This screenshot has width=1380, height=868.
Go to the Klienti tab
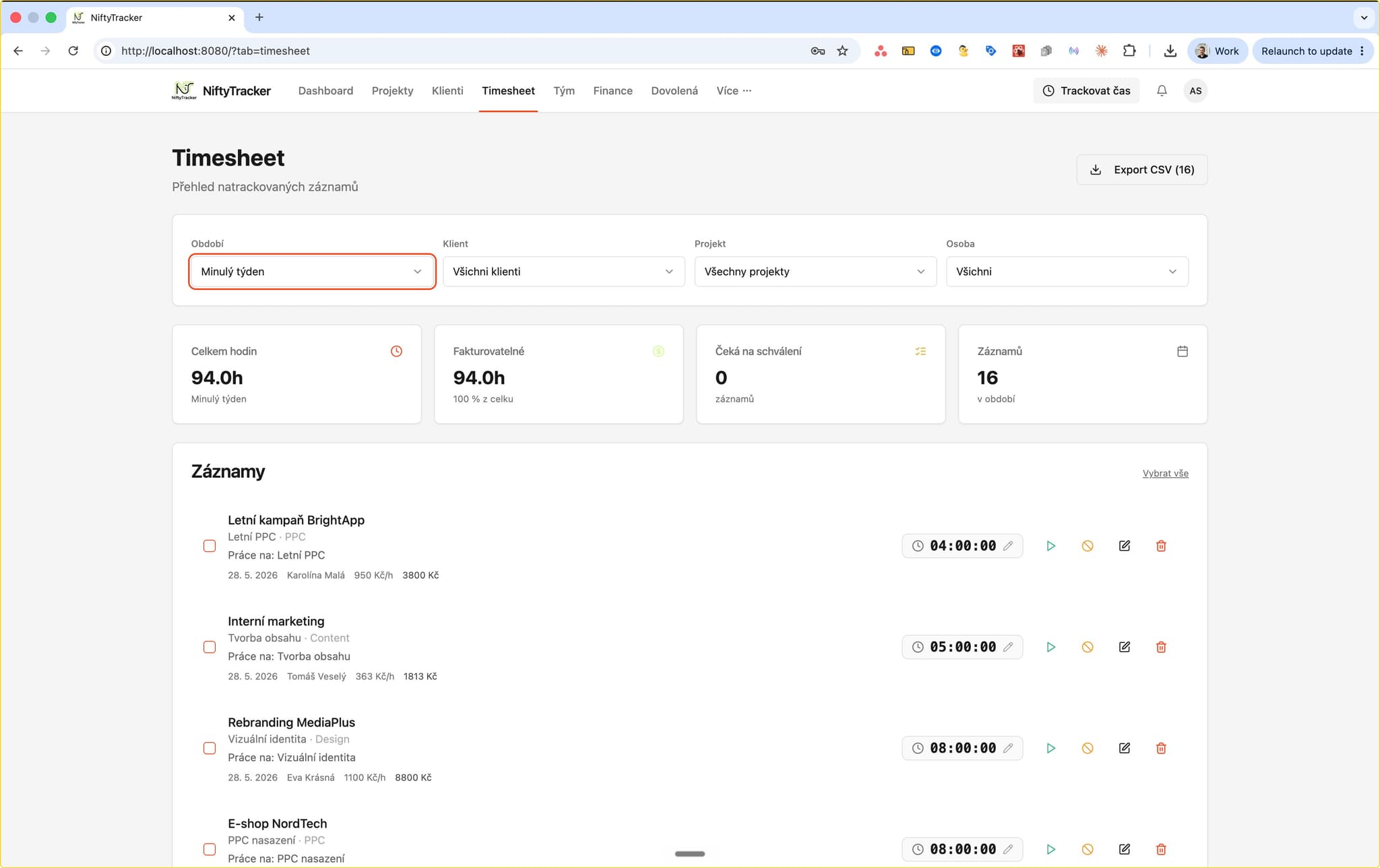click(447, 91)
